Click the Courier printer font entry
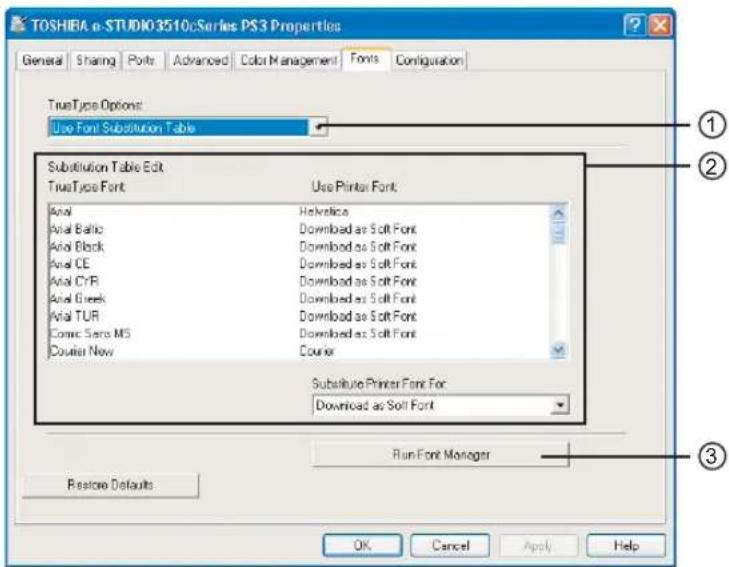This screenshot has height=567, width=729. point(317,351)
